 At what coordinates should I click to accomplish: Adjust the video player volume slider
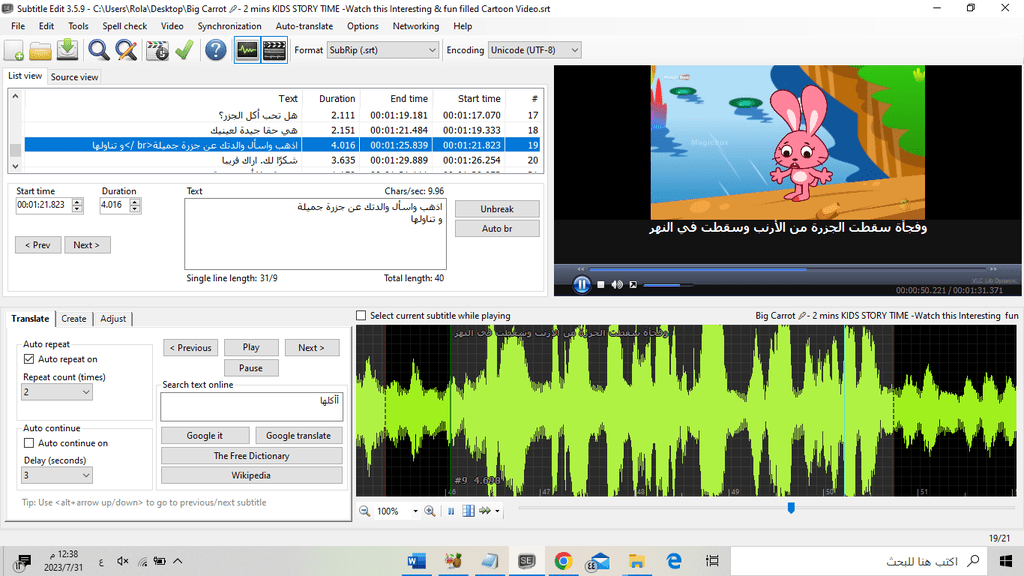pyautogui.click(x=667, y=285)
